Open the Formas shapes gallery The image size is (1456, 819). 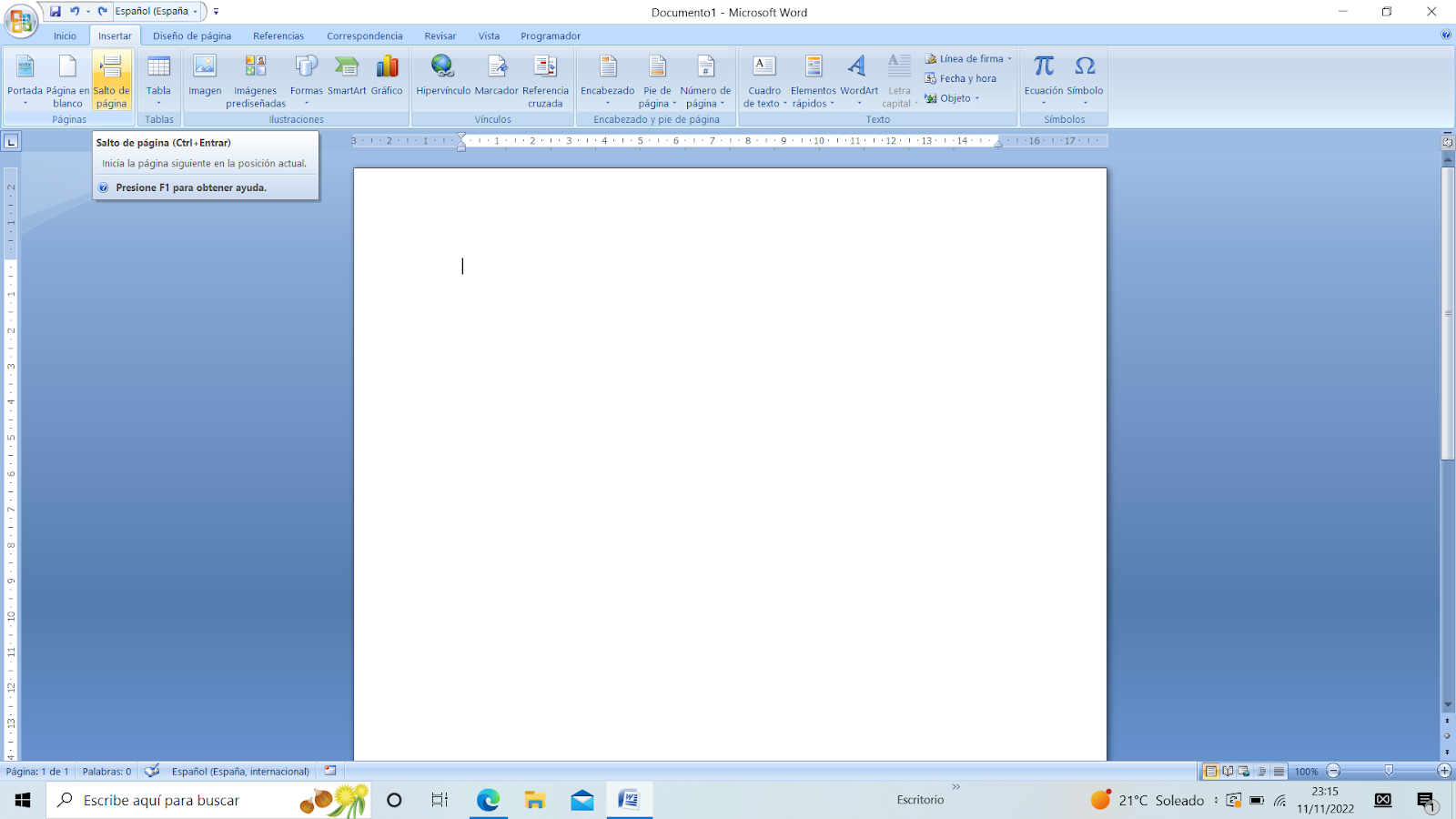(307, 80)
